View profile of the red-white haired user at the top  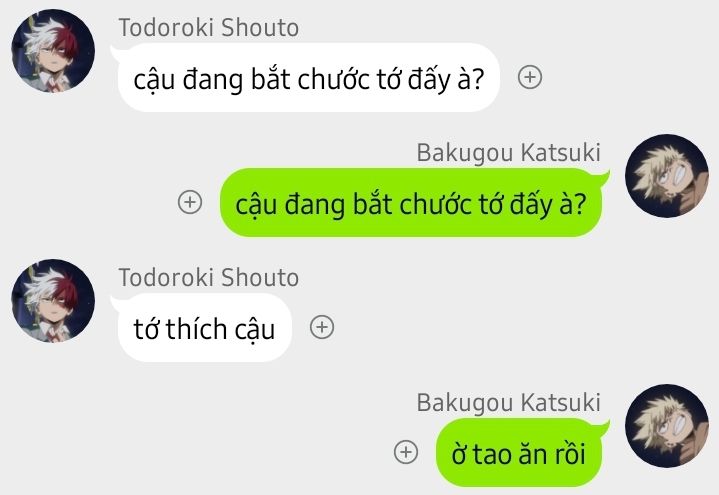pyautogui.click(x=53, y=51)
